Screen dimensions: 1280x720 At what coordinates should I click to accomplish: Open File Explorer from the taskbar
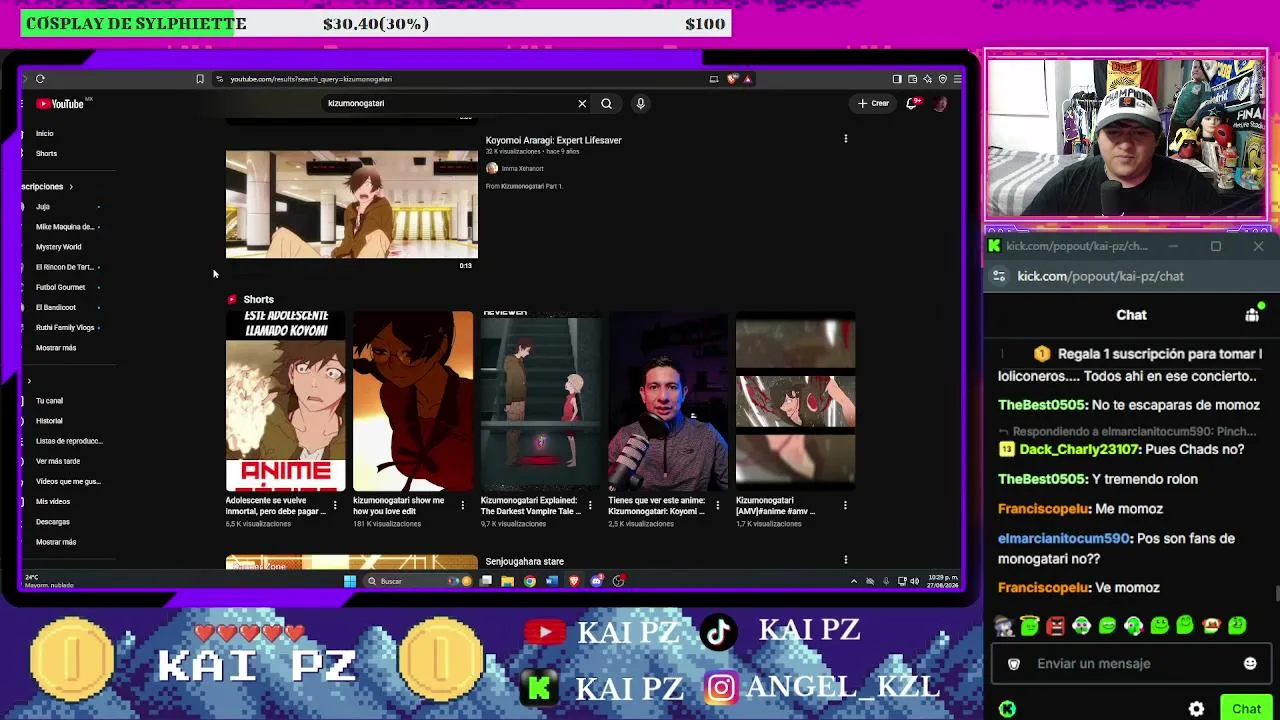pos(507,581)
